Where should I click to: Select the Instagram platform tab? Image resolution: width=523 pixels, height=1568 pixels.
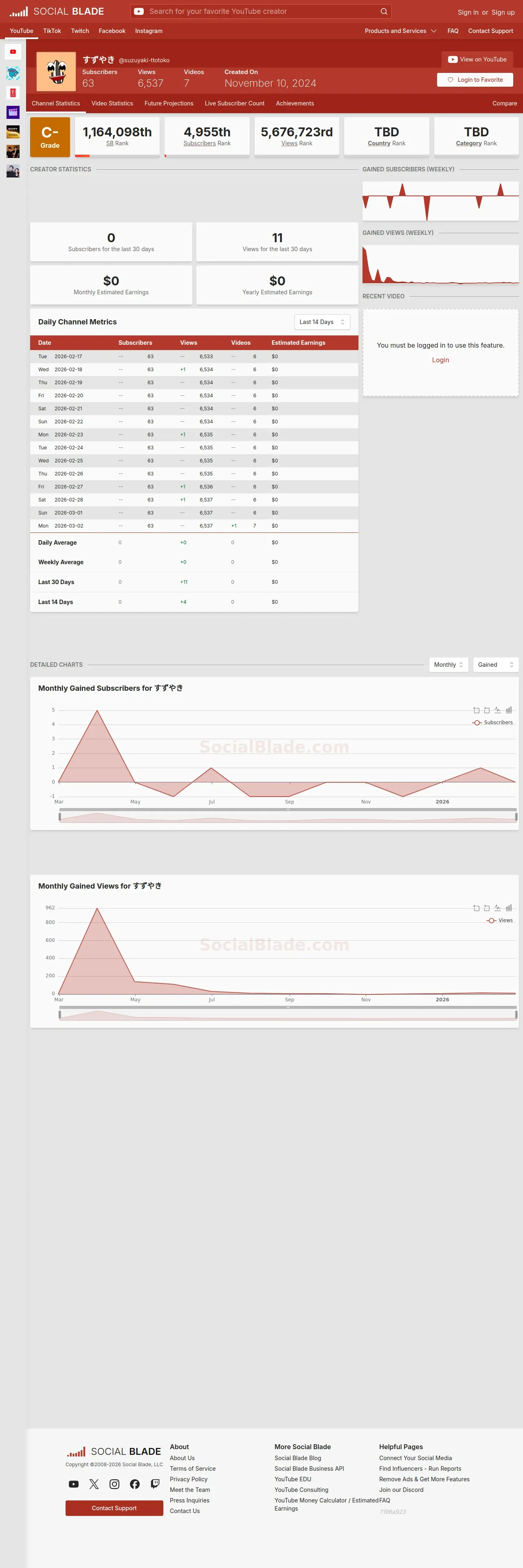pos(149,31)
